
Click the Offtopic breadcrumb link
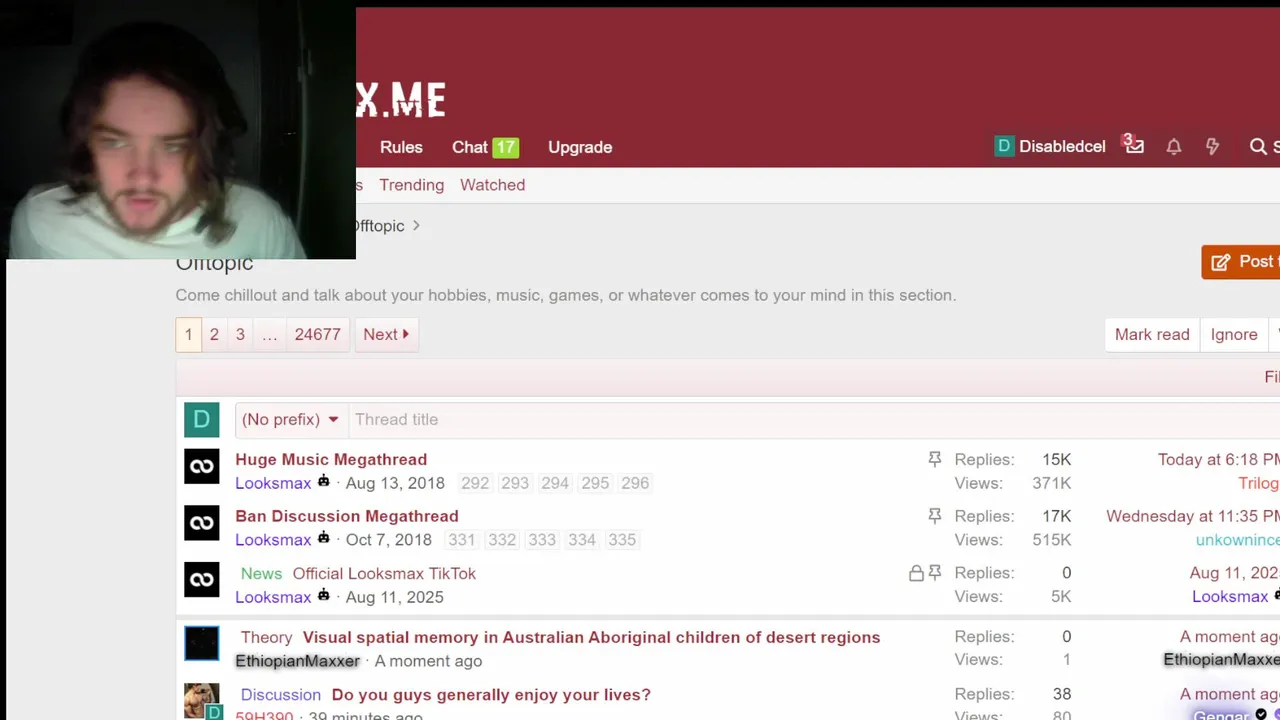click(x=380, y=226)
